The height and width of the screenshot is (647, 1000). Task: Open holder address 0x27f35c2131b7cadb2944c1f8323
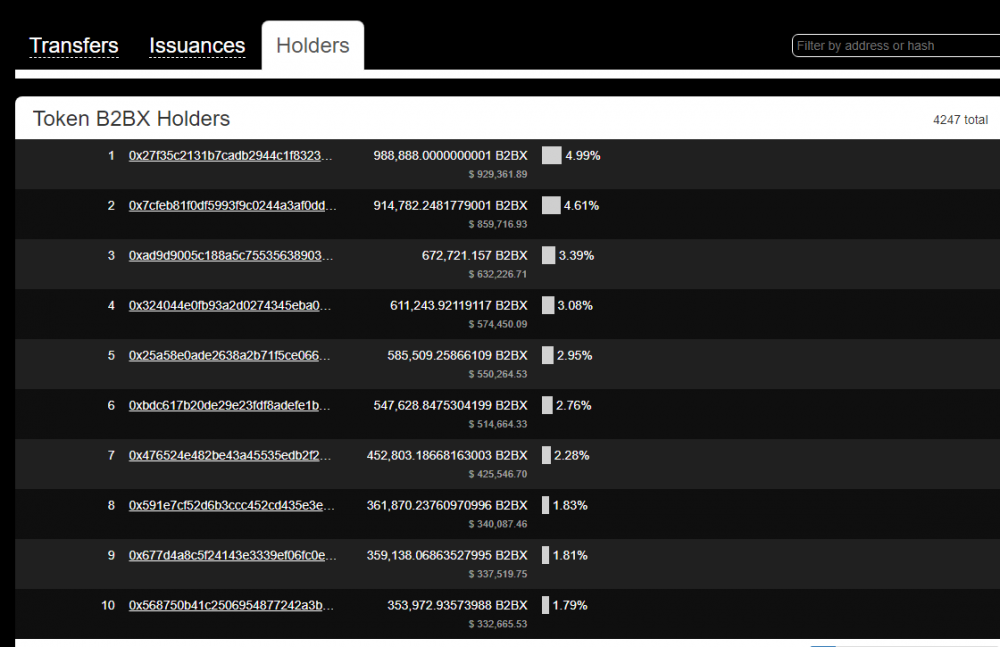[230, 156]
